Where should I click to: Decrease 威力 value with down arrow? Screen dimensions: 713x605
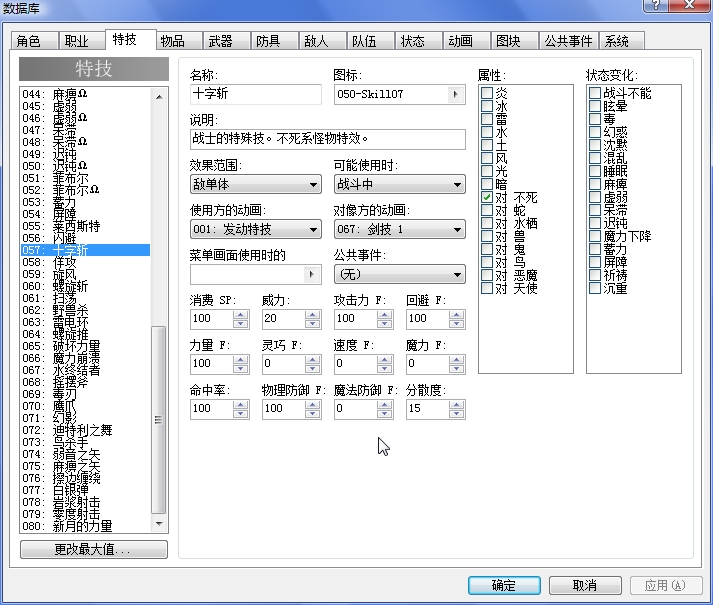[x=312, y=323]
